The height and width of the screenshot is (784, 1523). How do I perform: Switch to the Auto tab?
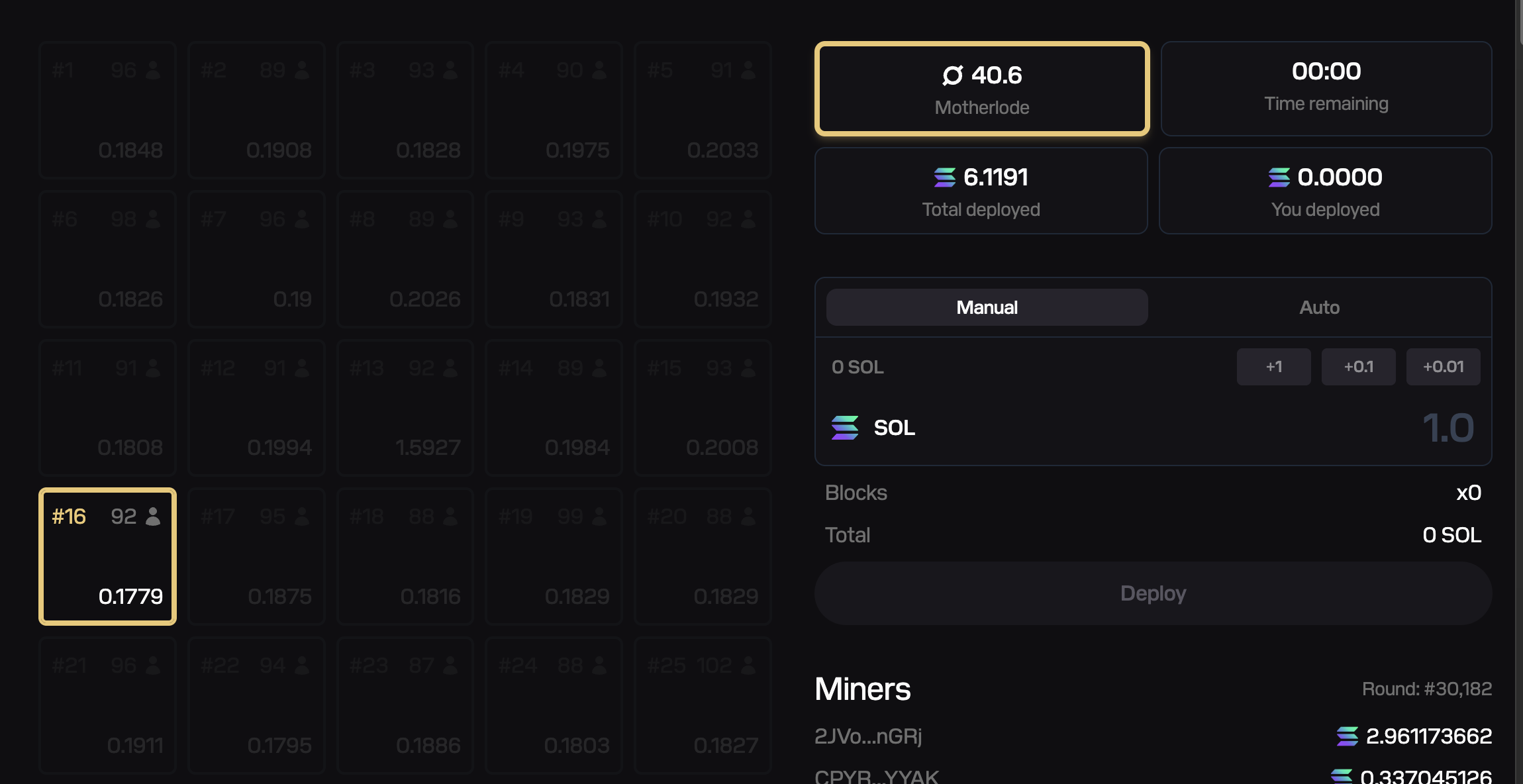click(1319, 307)
